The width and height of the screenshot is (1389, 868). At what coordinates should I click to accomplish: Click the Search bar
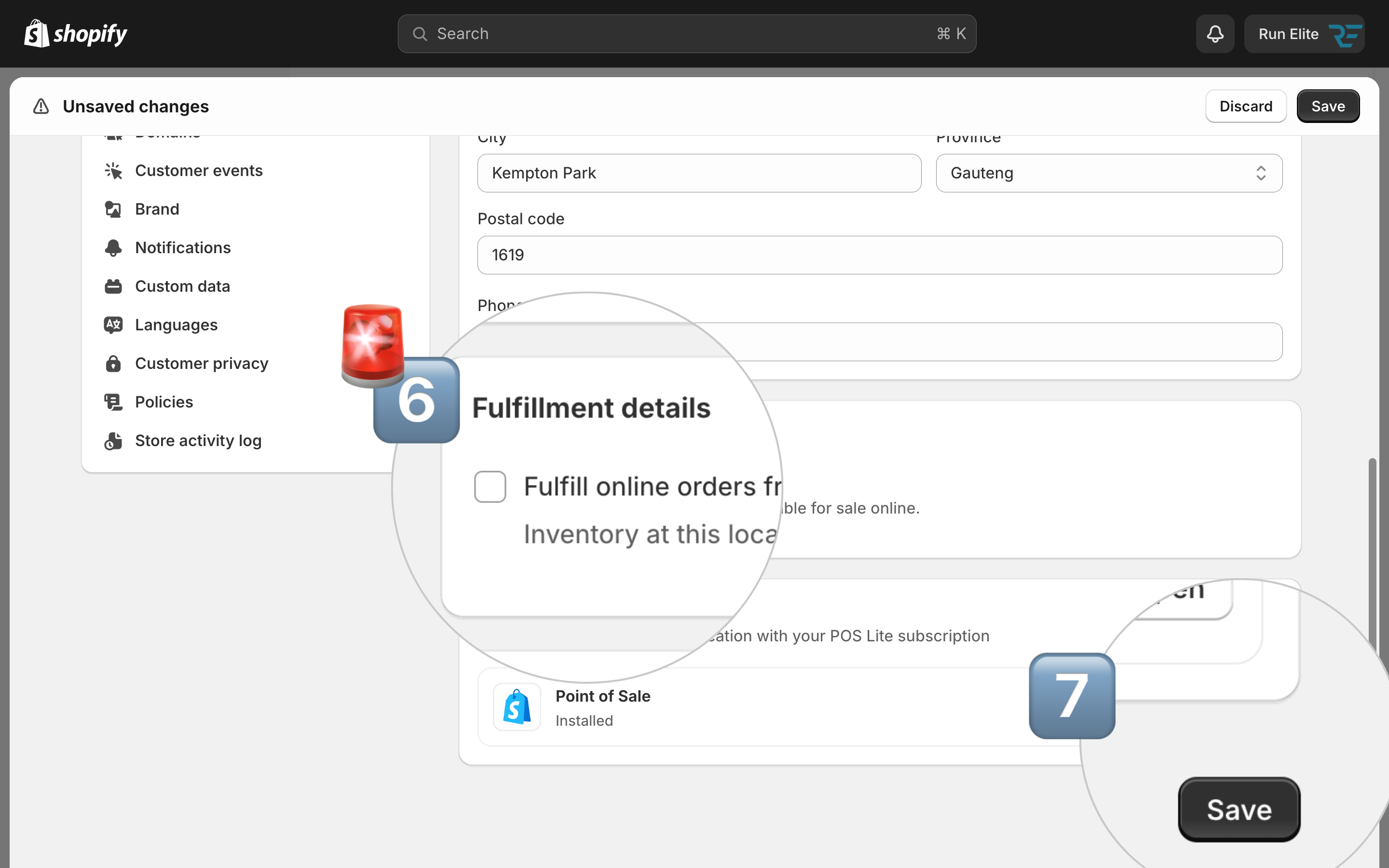(x=687, y=34)
